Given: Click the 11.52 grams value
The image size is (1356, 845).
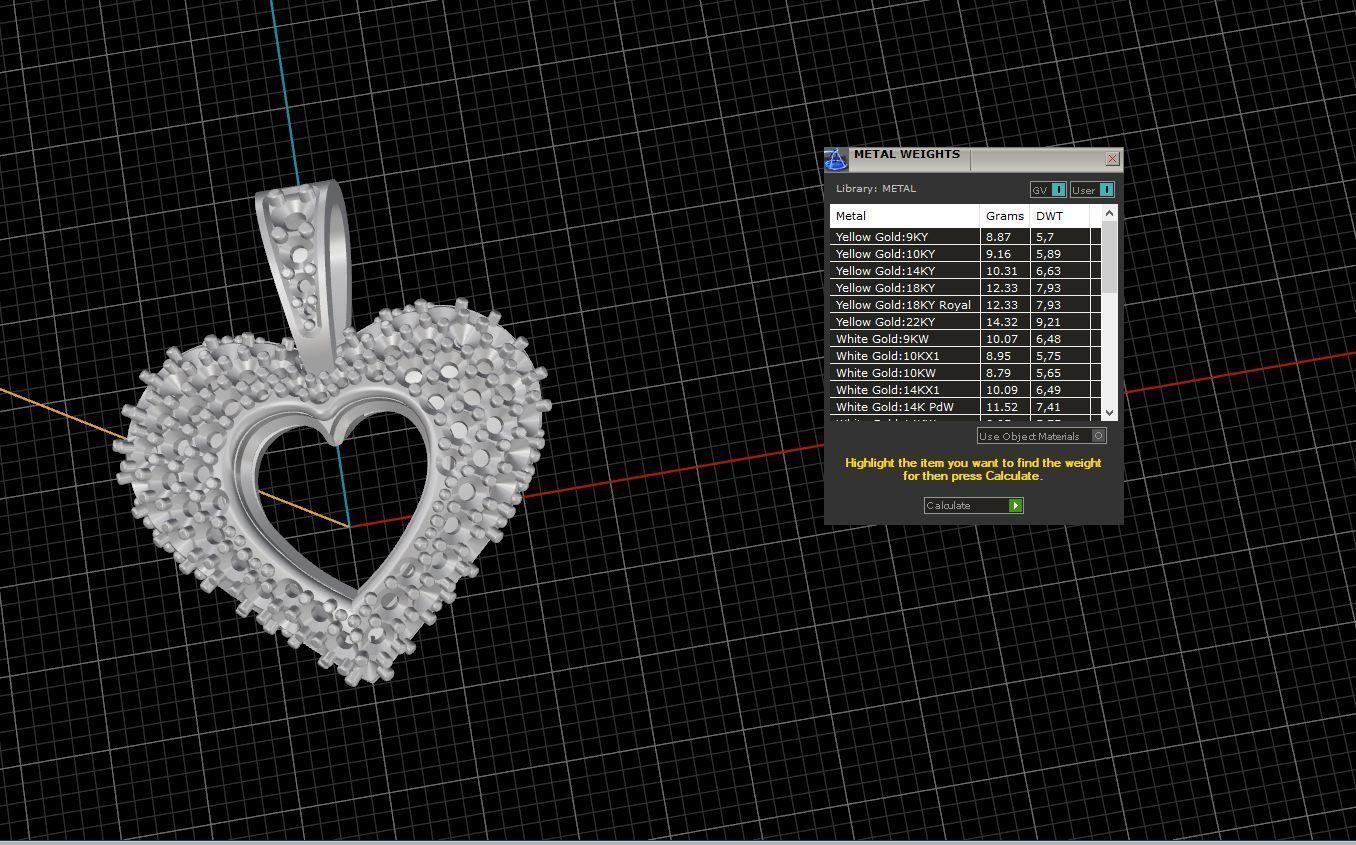Looking at the screenshot, I should [x=1001, y=407].
